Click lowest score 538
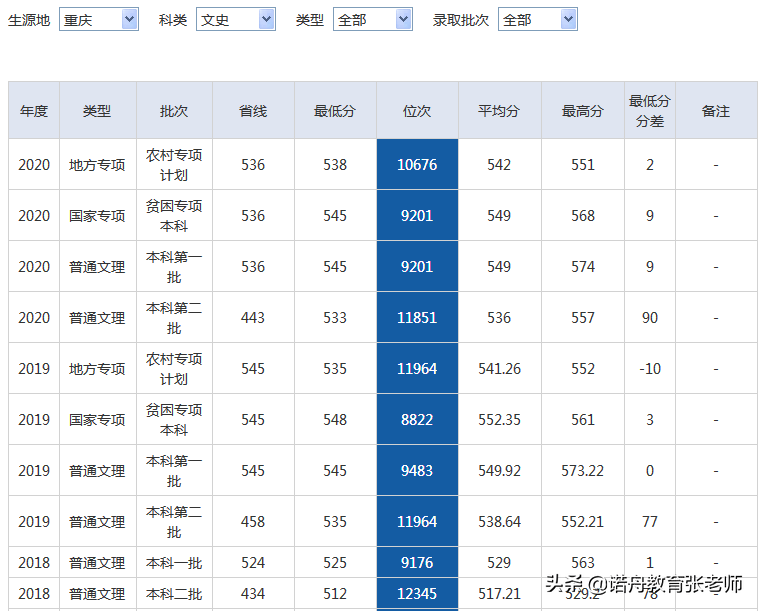 tap(335, 165)
